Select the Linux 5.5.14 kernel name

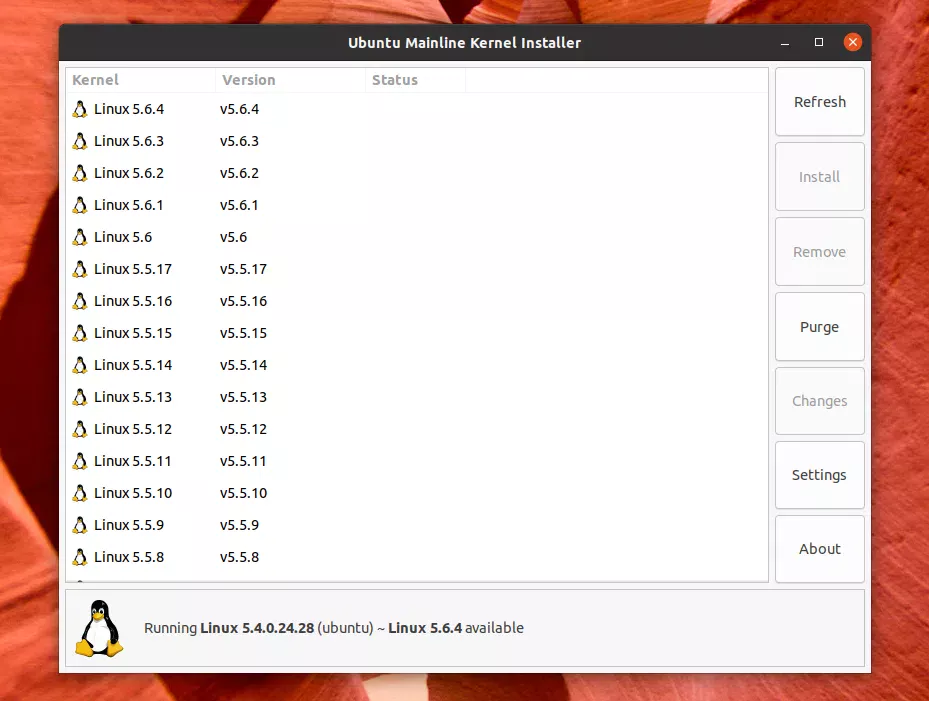click(133, 365)
